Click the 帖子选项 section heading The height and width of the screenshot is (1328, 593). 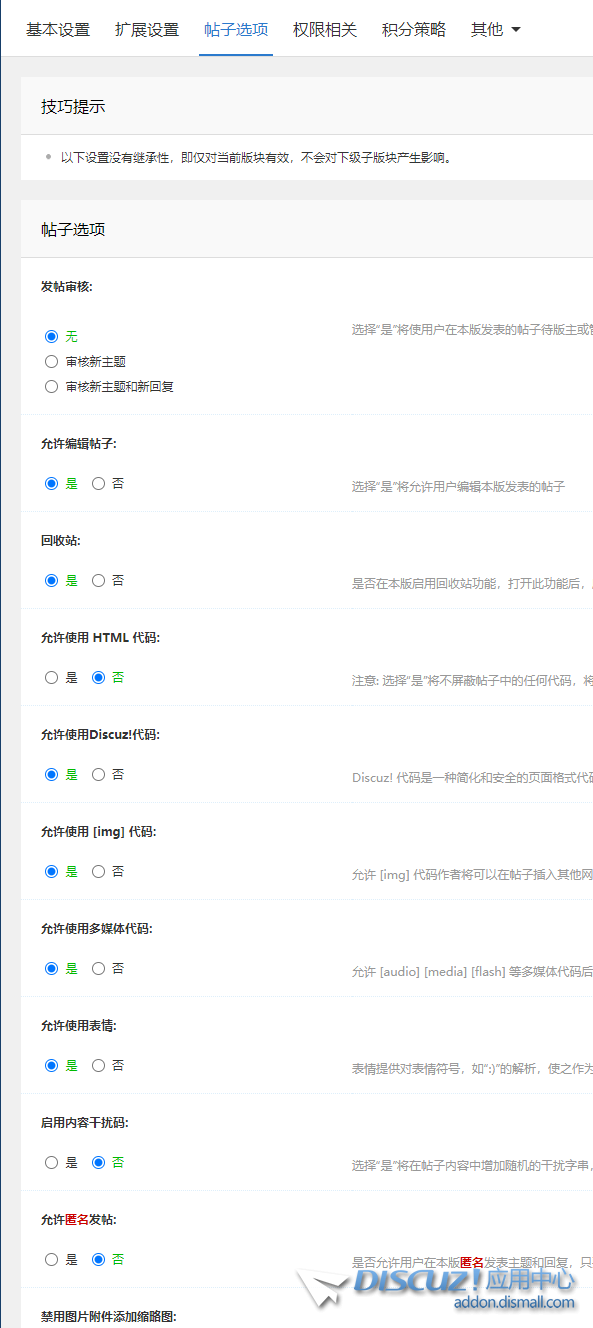click(x=73, y=230)
